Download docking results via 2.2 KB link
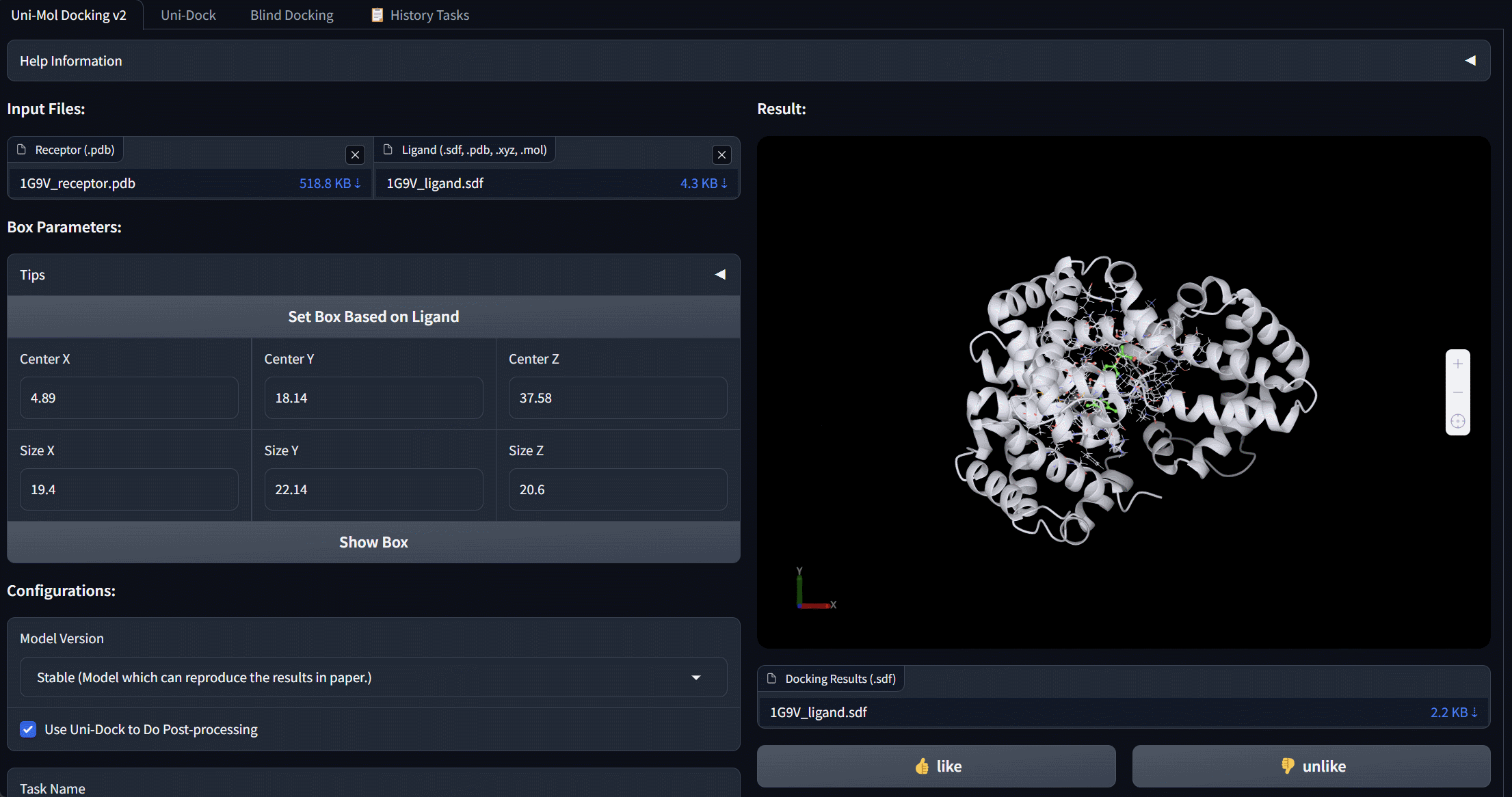 1453,712
